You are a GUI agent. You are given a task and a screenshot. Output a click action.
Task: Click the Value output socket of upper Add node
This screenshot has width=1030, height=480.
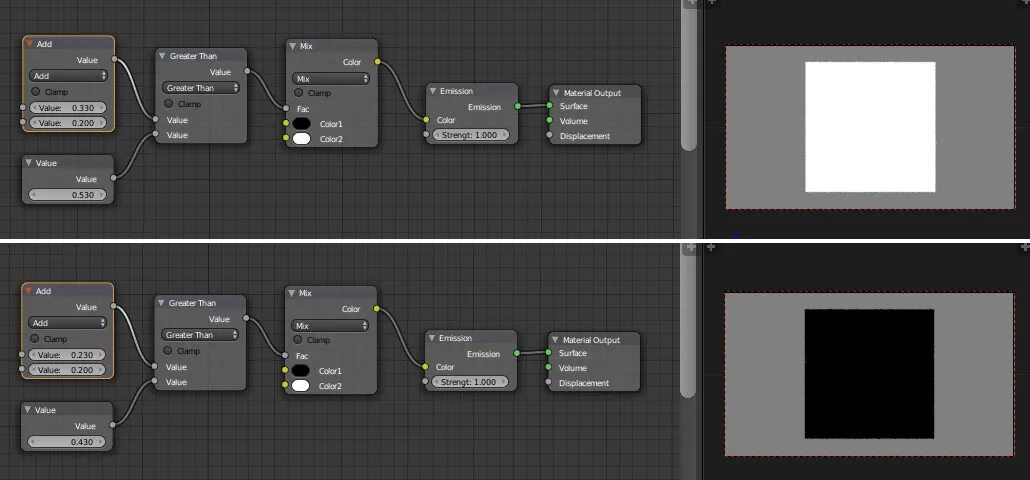114,59
